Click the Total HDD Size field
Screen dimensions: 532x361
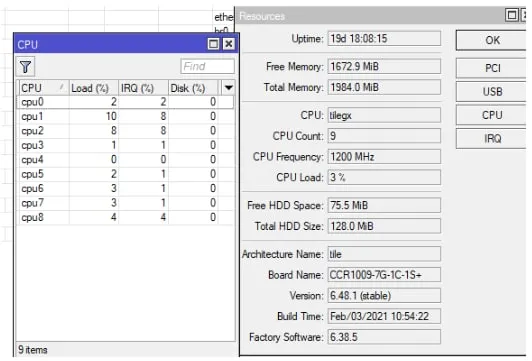click(384, 226)
